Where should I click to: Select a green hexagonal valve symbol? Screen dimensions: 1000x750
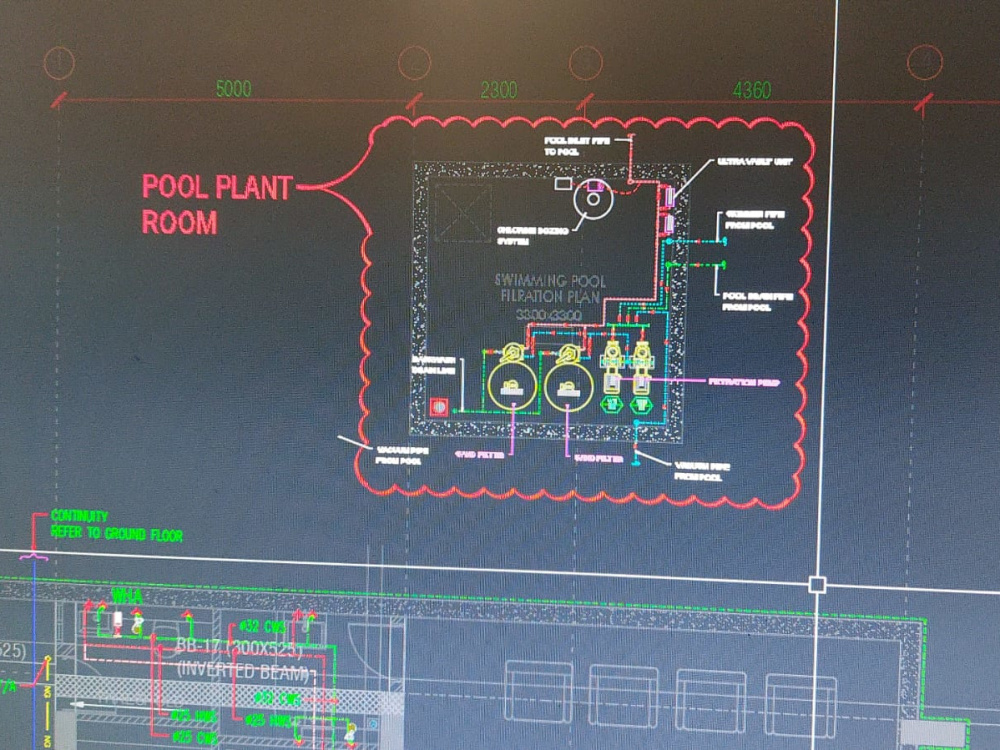coord(612,404)
